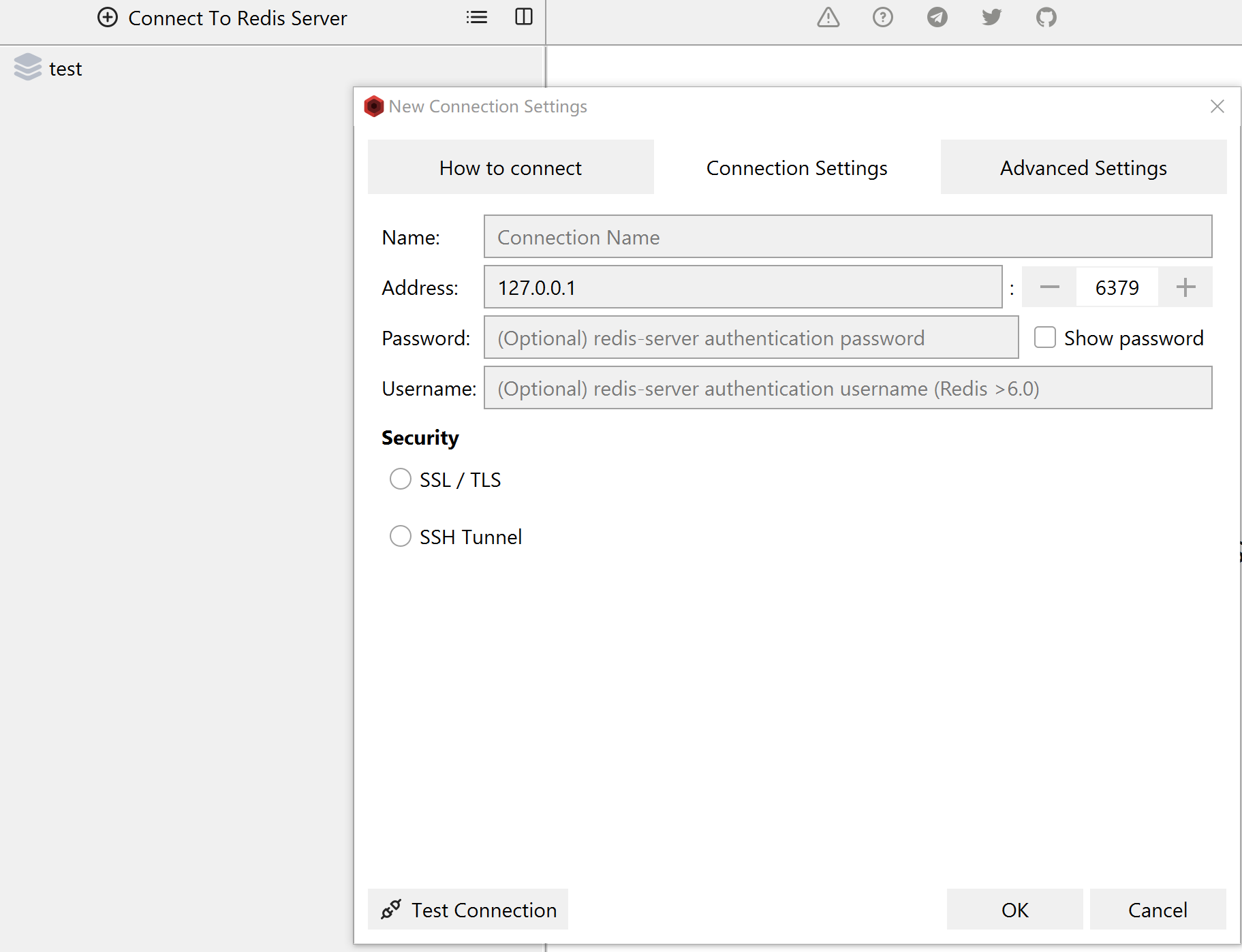Viewport: 1242px width, 952px height.
Task: Click the Connect To Redis Server button
Action: coord(222,18)
